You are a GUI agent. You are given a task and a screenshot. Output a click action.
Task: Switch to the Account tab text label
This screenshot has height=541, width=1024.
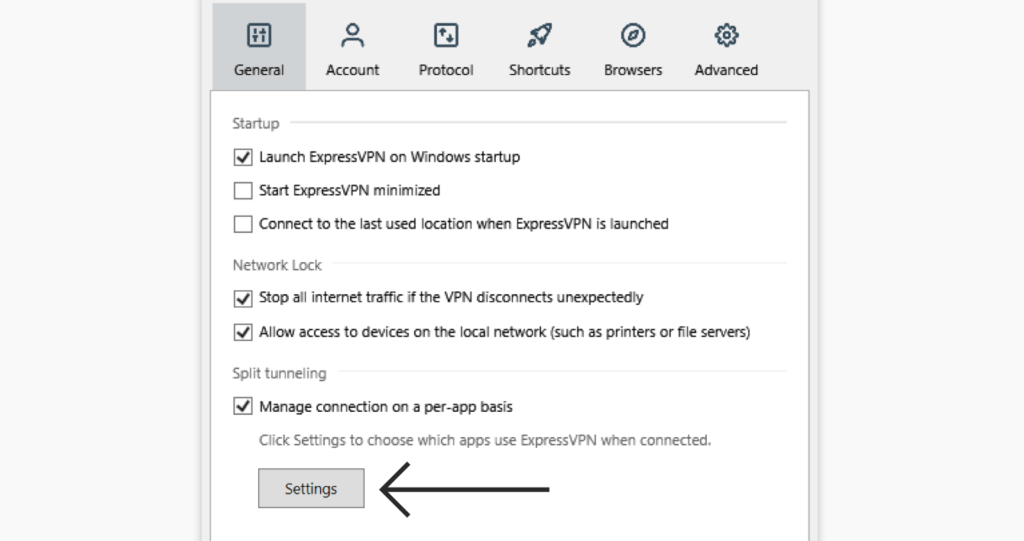pos(352,70)
